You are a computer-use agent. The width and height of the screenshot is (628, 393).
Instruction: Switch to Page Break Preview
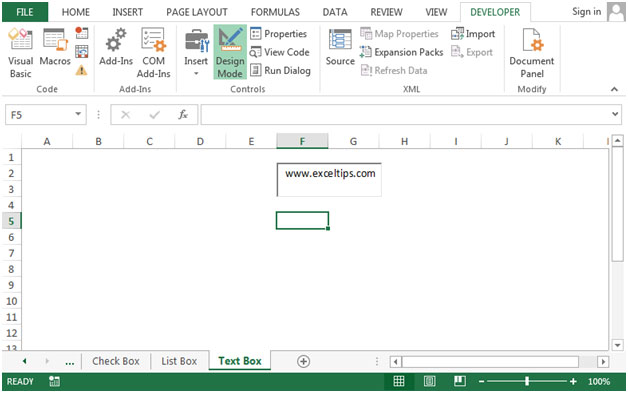[x=460, y=381]
